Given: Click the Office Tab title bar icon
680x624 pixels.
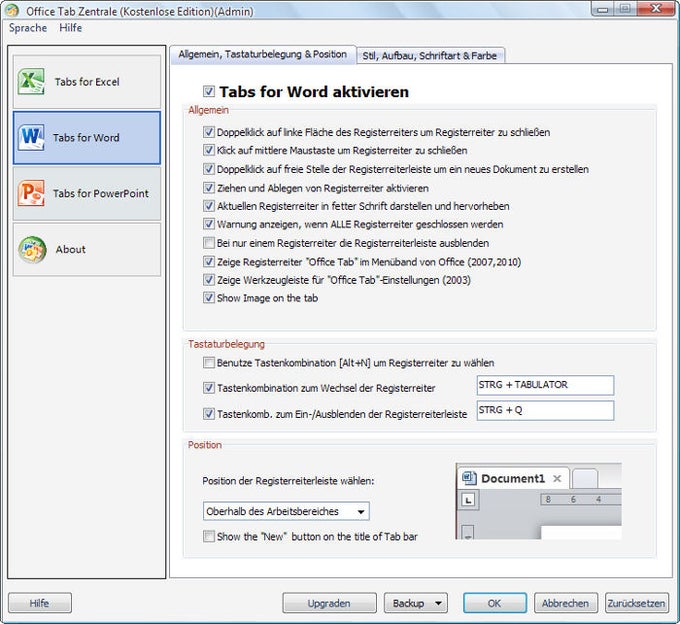Looking at the screenshot, I should click(12, 10).
